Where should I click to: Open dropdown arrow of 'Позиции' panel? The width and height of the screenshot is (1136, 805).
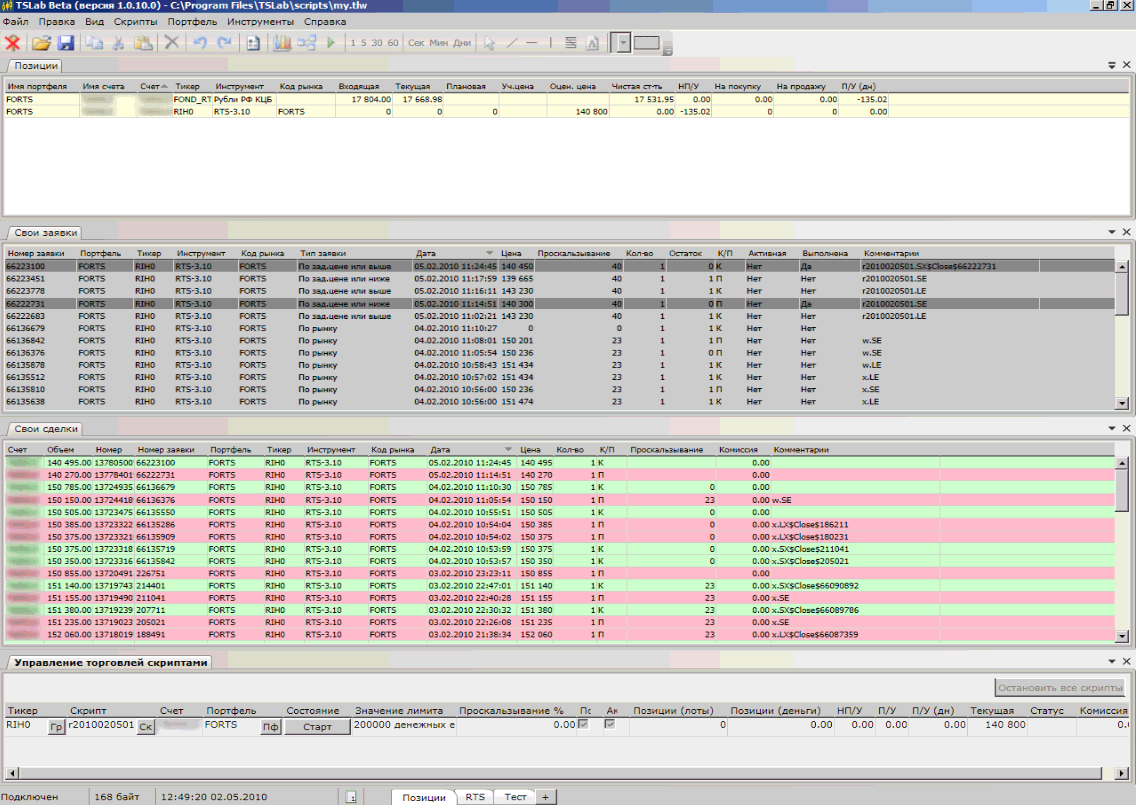tap(1112, 65)
